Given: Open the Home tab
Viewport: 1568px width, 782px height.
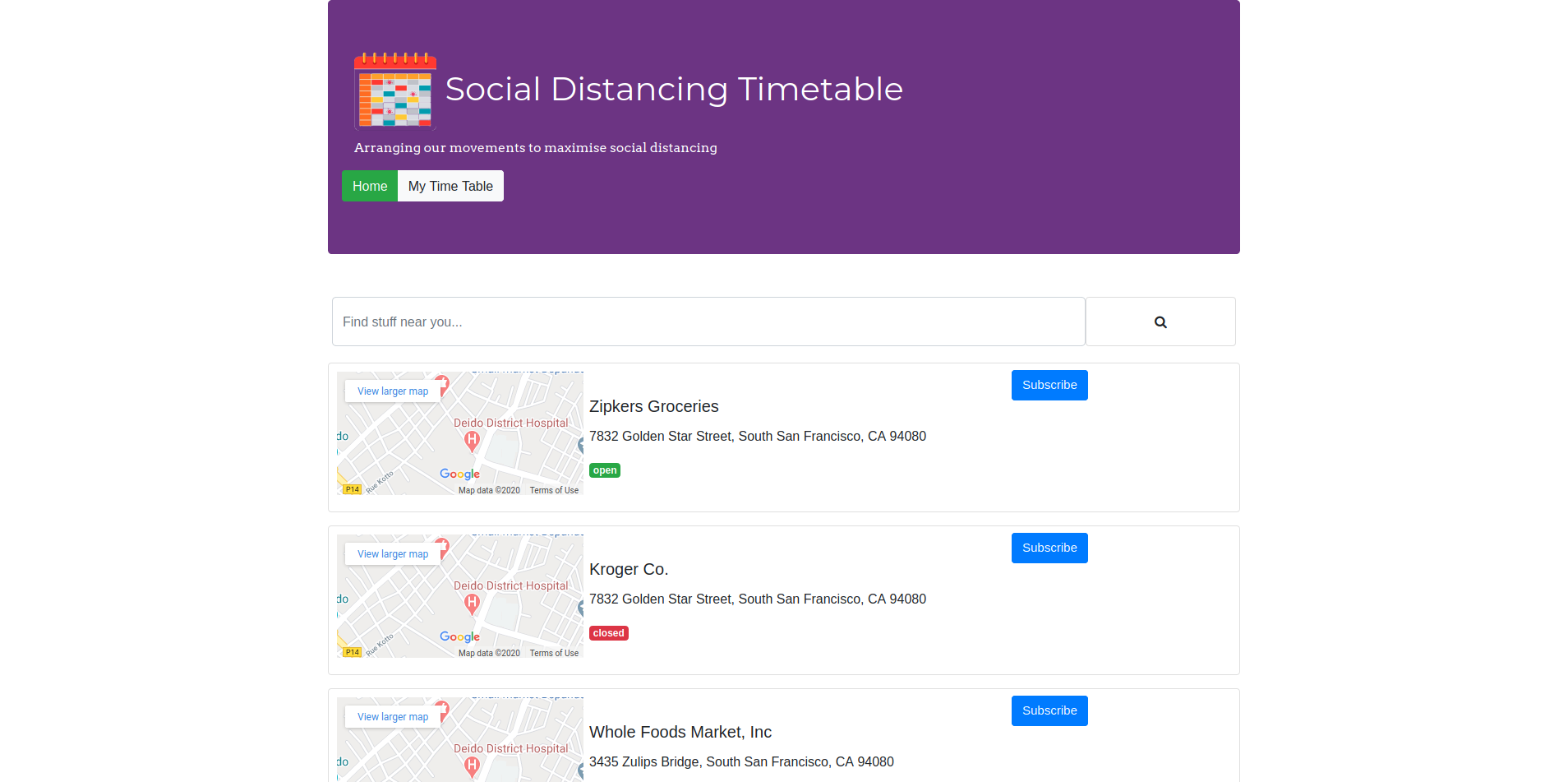Looking at the screenshot, I should (x=370, y=186).
